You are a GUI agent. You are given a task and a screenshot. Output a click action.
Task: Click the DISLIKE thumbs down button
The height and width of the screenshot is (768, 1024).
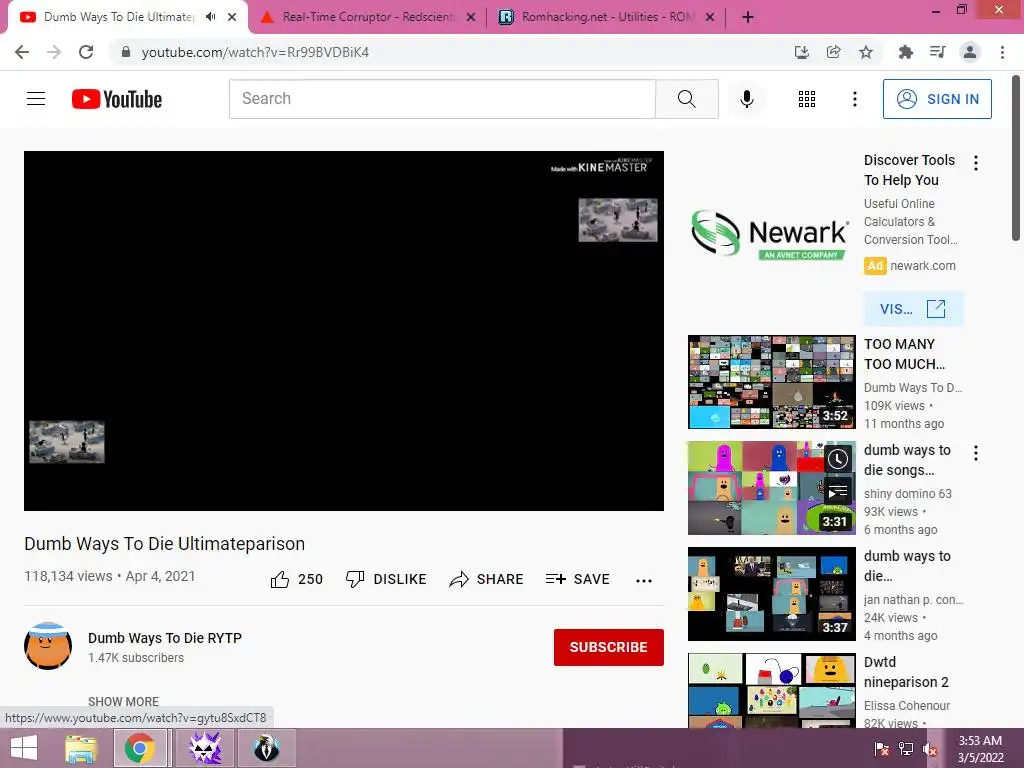[x=386, y=579]
